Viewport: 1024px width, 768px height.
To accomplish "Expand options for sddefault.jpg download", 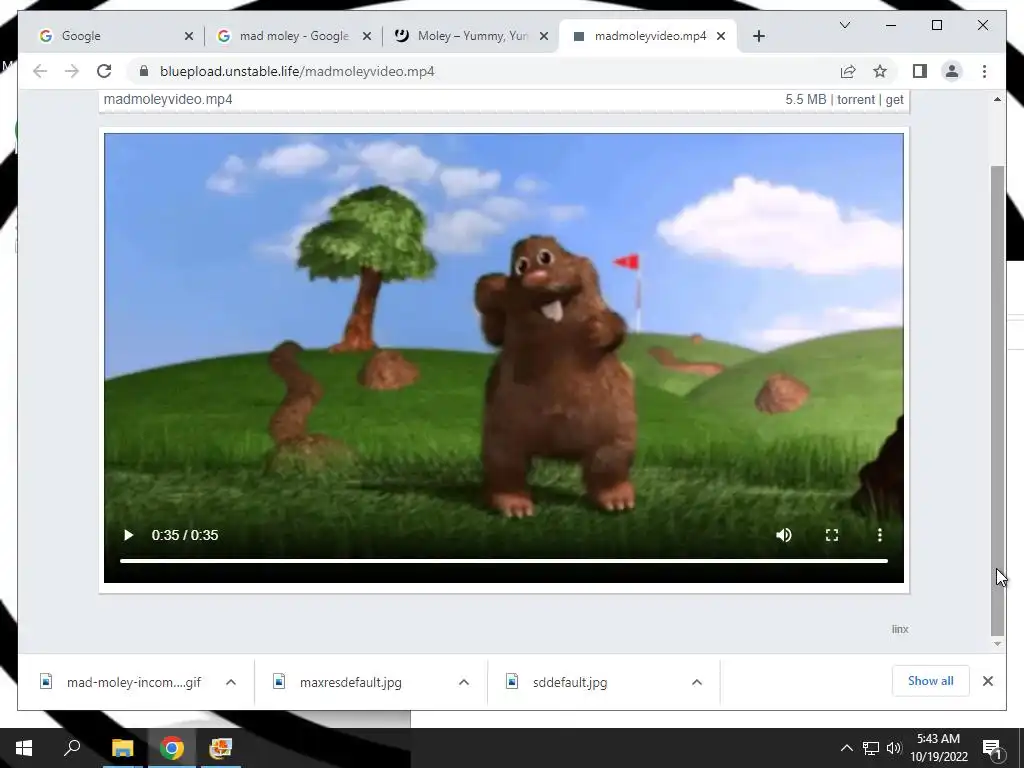I will [x=697, y=682].
